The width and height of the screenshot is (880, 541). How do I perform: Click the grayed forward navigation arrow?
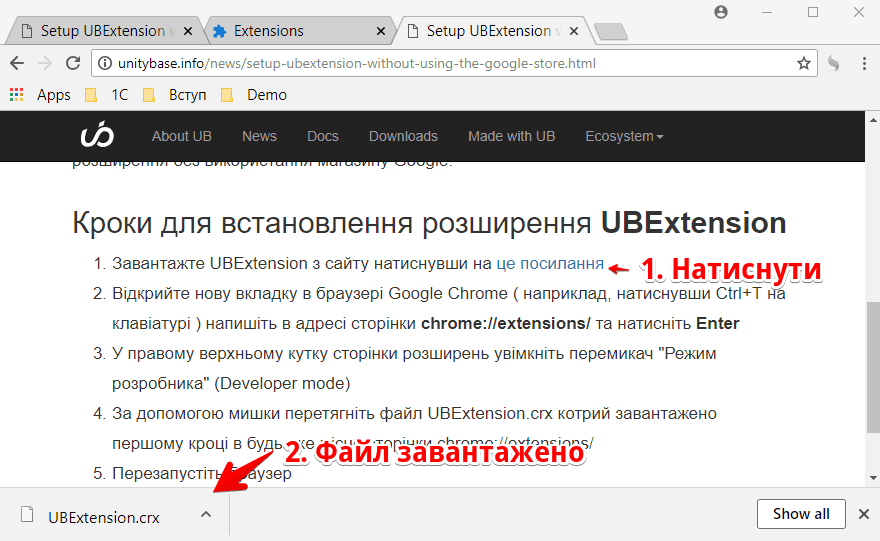point(45,63)
